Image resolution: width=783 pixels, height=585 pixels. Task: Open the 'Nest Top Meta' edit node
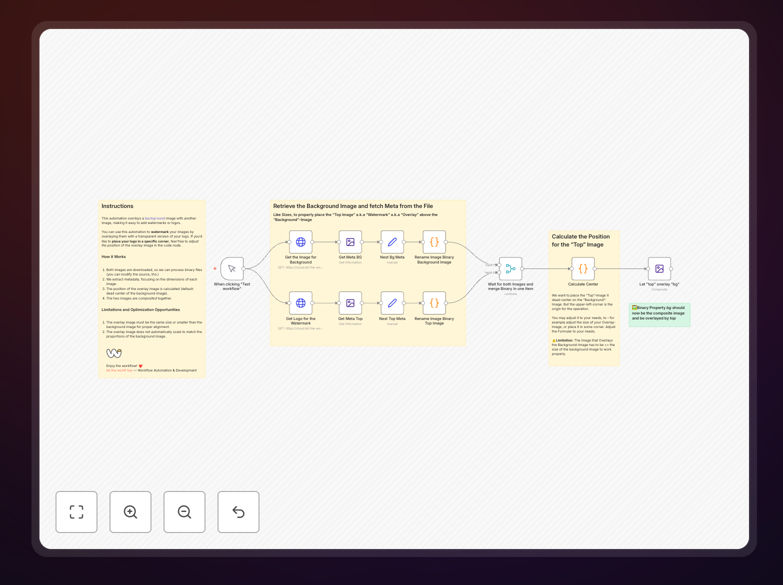(392, 303)
